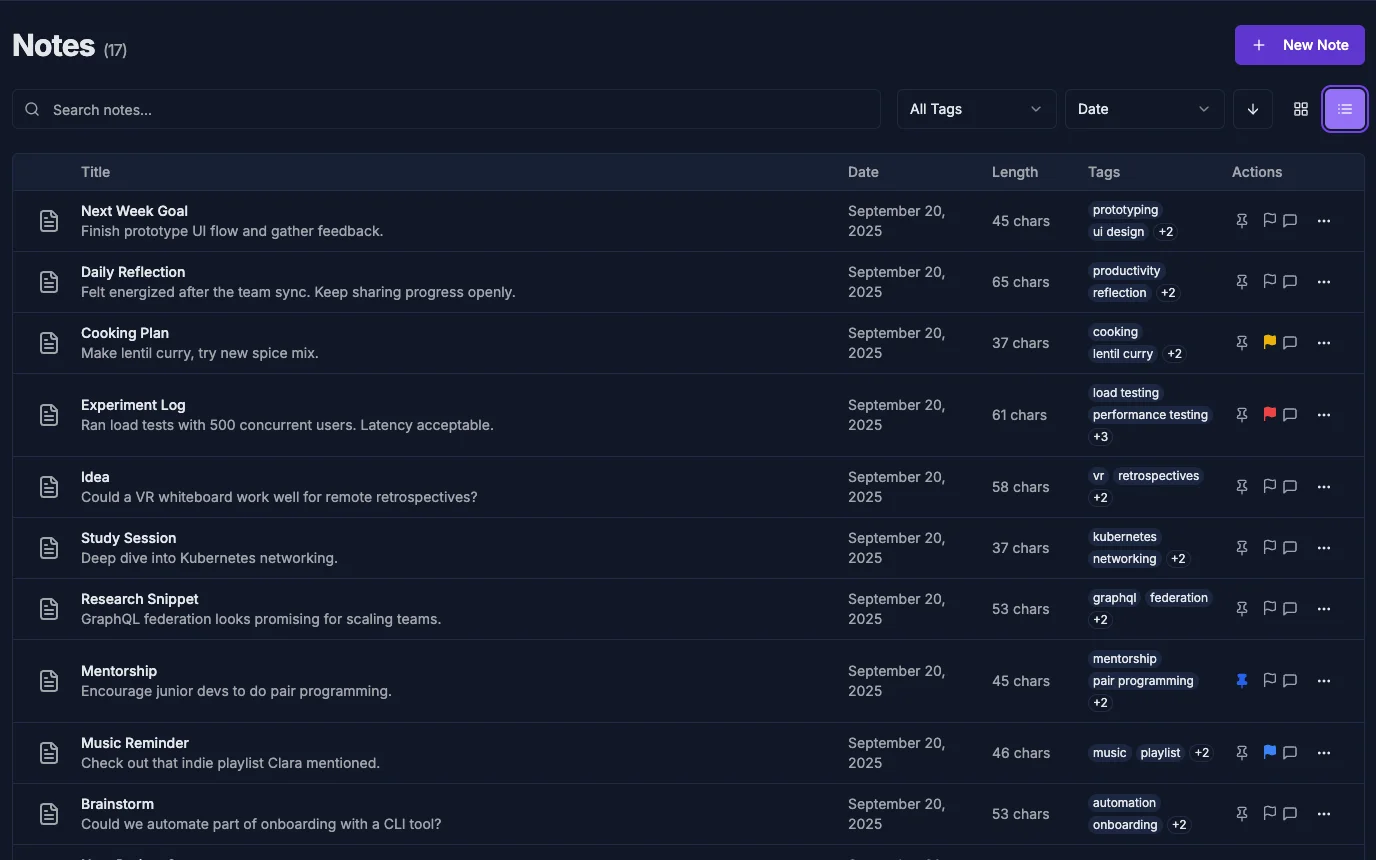Open the comment icon on Study Session row

point(1289,547)
